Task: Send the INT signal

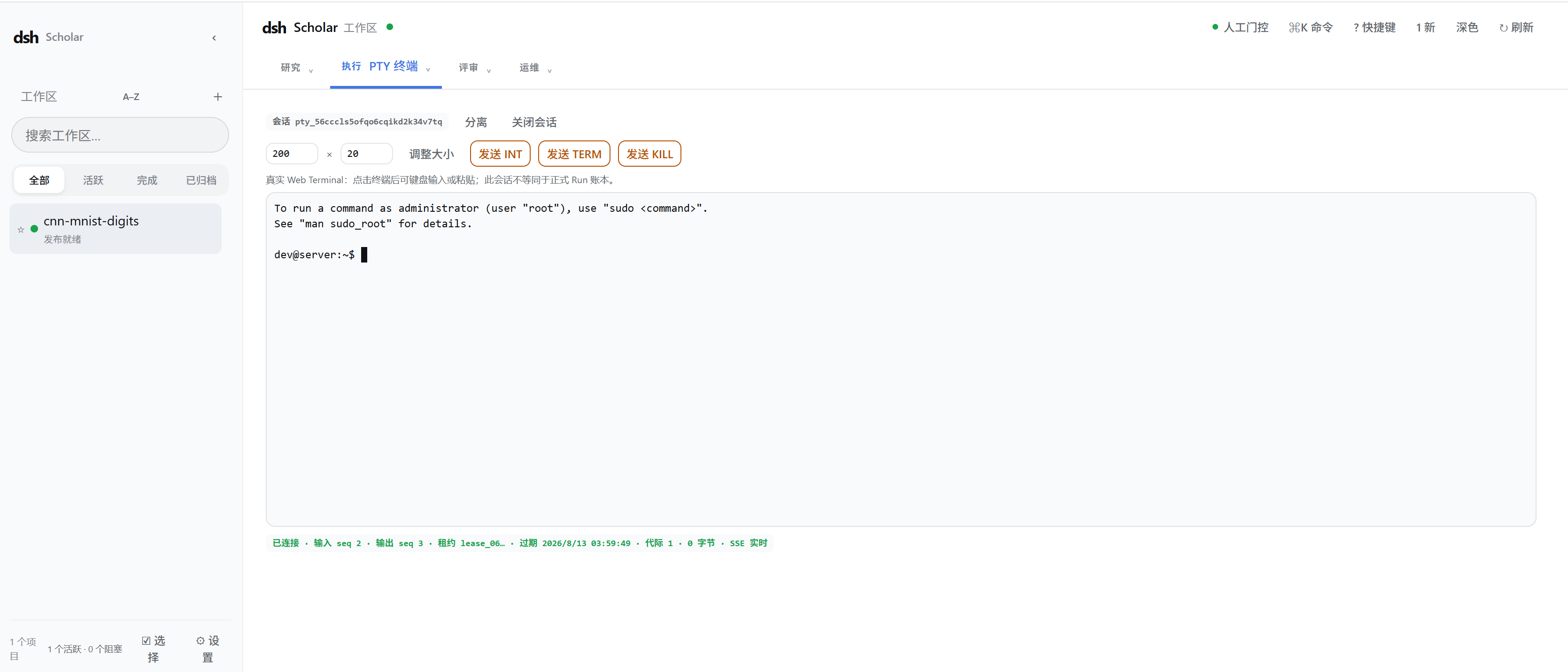Action: (500, 154)
